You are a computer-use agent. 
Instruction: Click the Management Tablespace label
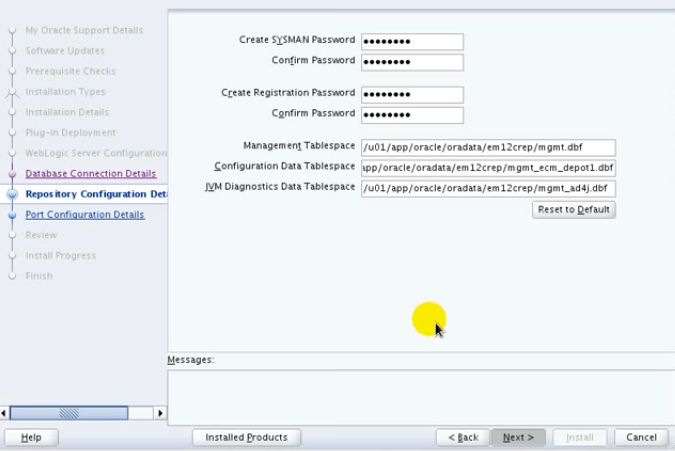tap(299, 146)
